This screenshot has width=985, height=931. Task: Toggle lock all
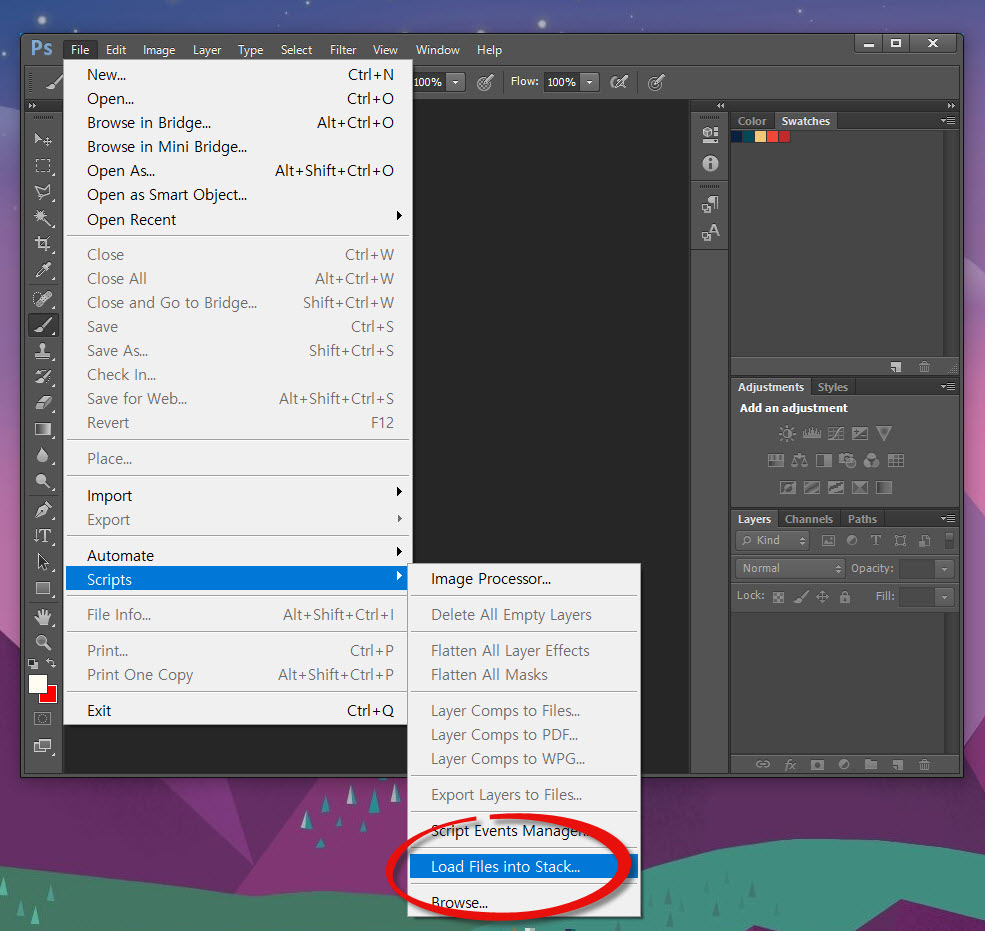coord(845,597)
